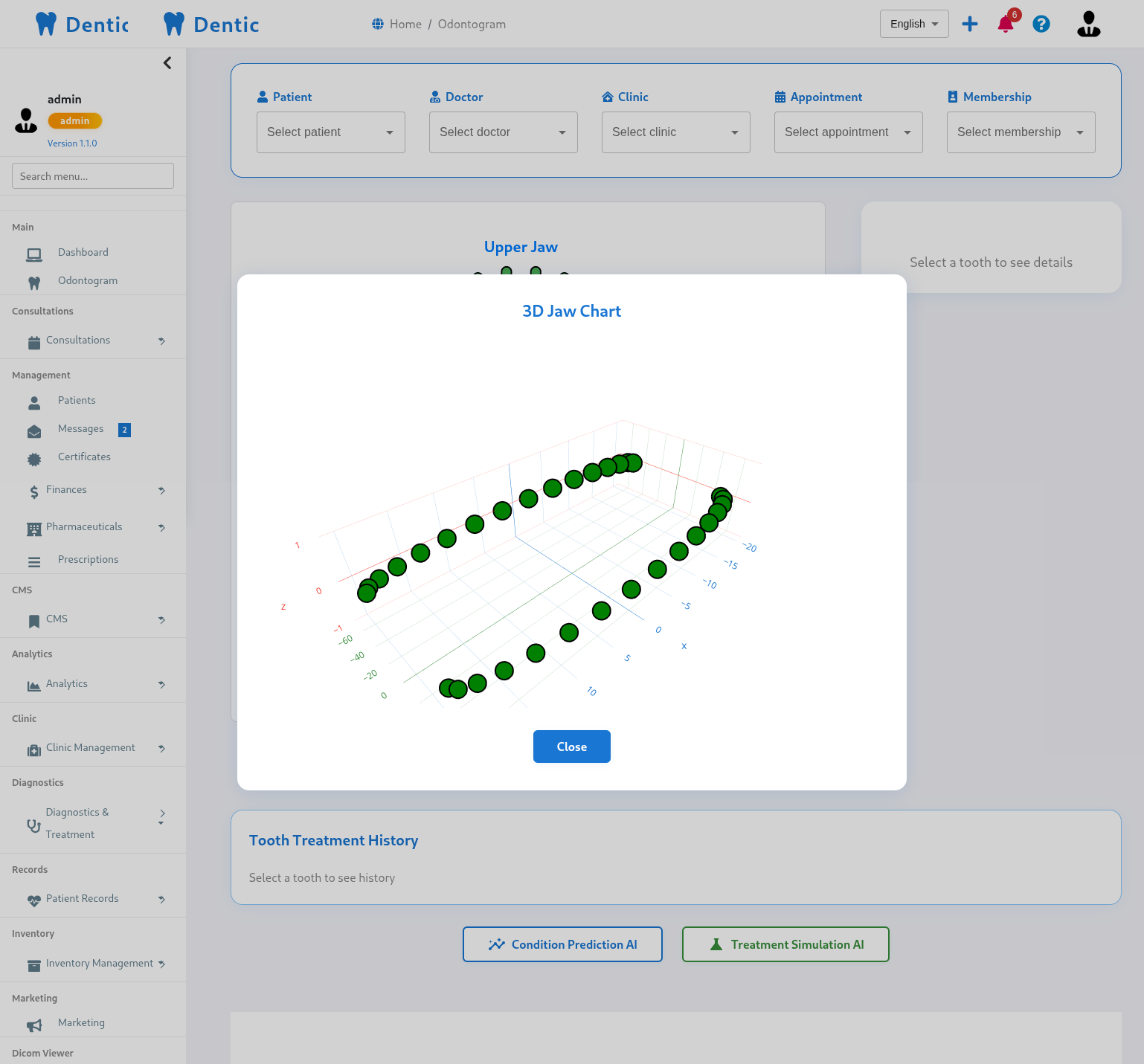Go to Messages in the sidebar

pos(80,429)
